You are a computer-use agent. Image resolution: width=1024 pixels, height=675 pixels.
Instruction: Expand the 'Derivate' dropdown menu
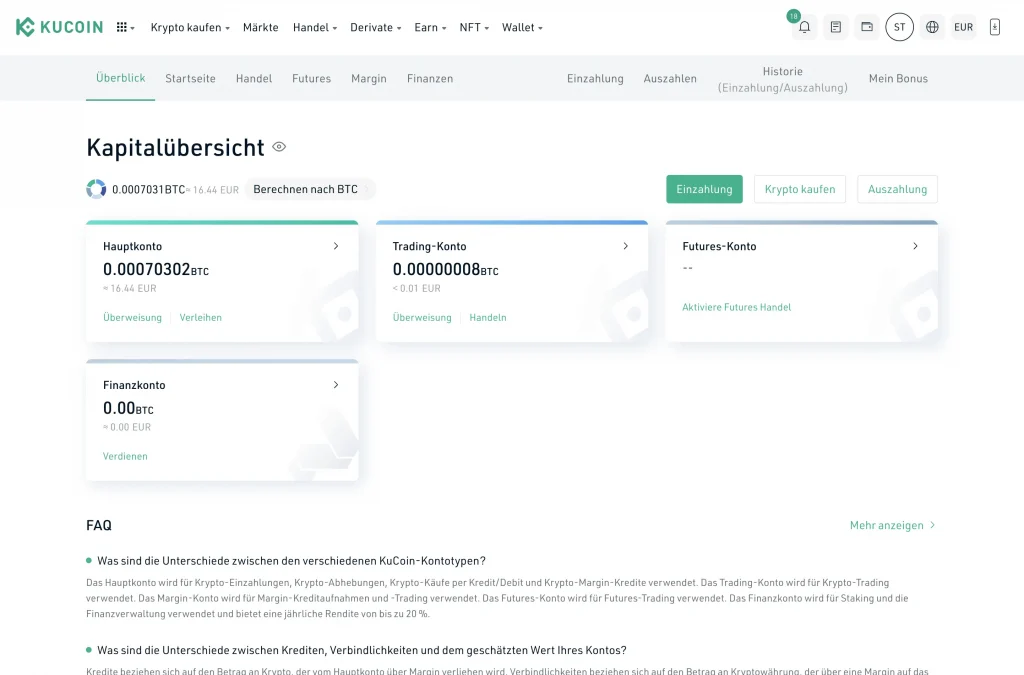375,27
